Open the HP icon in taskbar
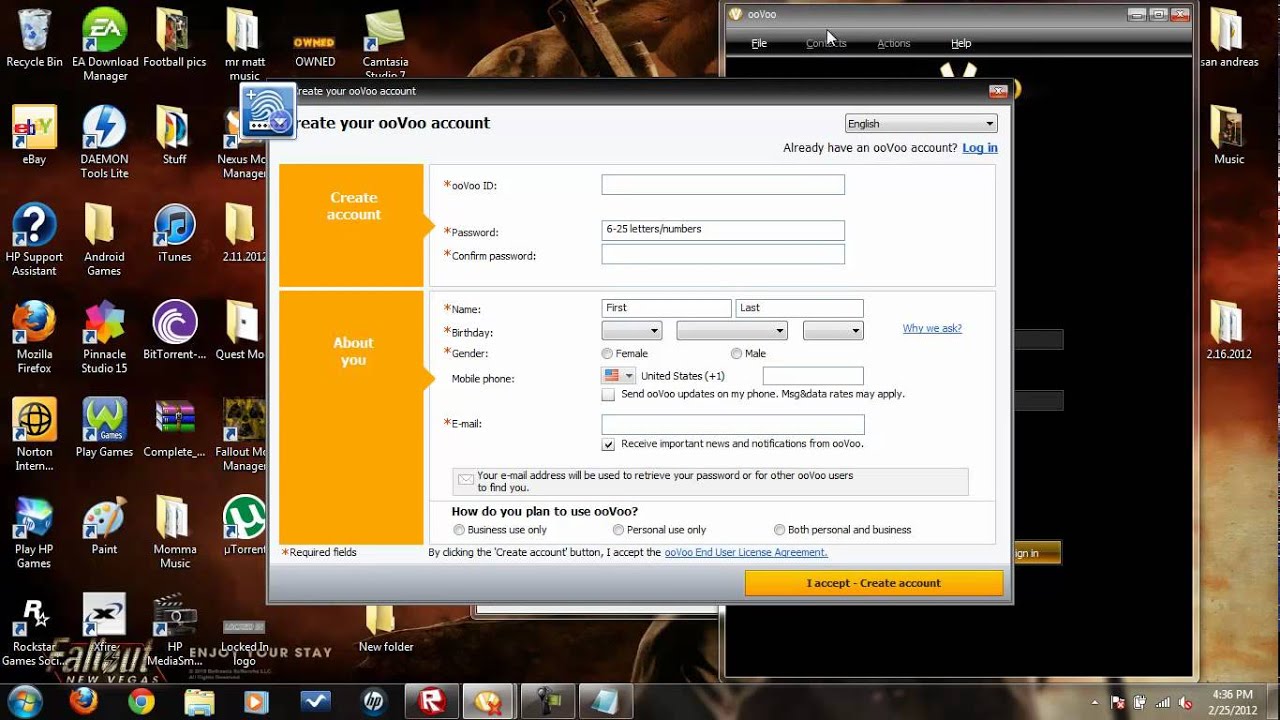The height and width of the screenshot is (720, 1280). (x=374, y=701)
